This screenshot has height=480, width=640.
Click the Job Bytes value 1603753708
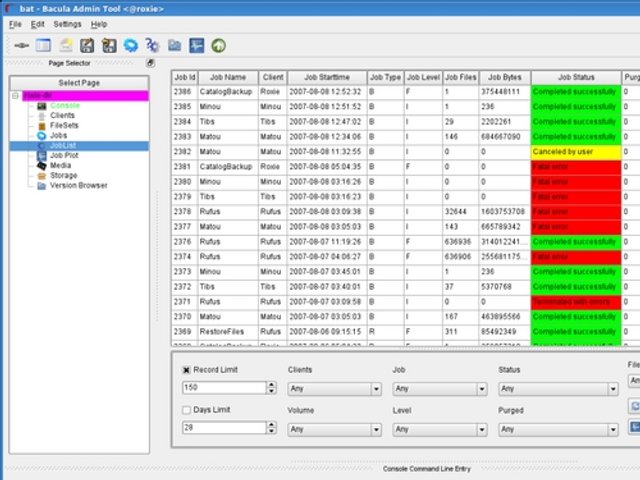coord(504,212)
